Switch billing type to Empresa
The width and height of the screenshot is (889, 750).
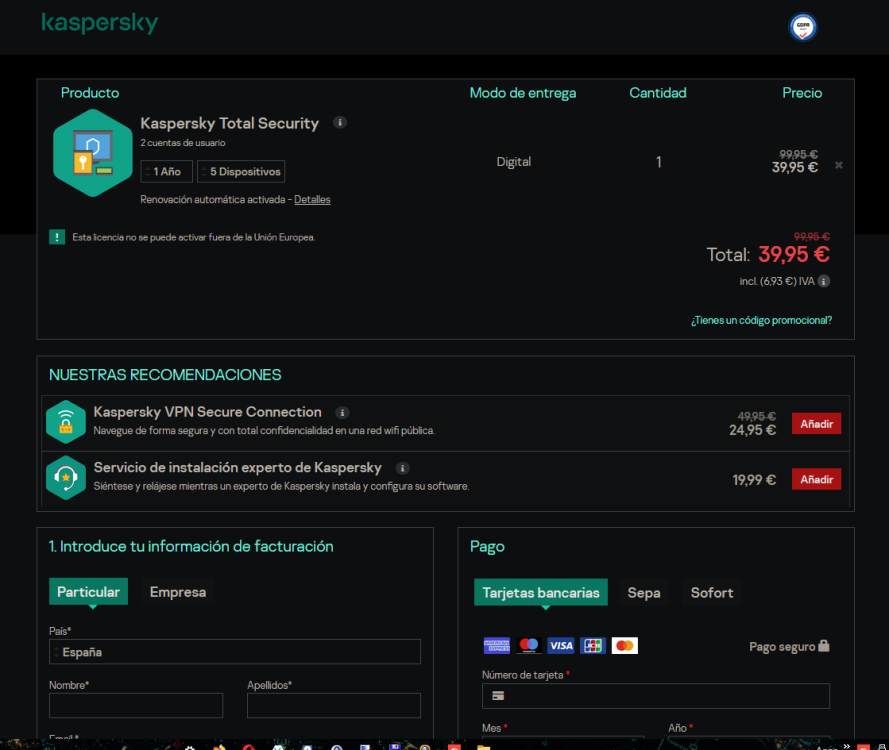pyautogui.click(x=177, y=591)
